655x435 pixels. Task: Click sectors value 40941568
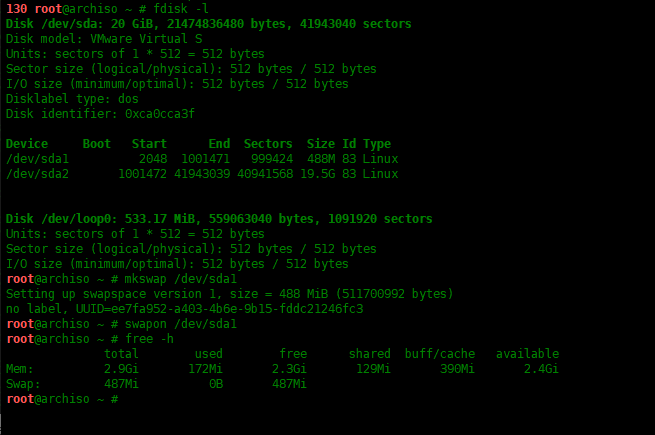(265, 174)
